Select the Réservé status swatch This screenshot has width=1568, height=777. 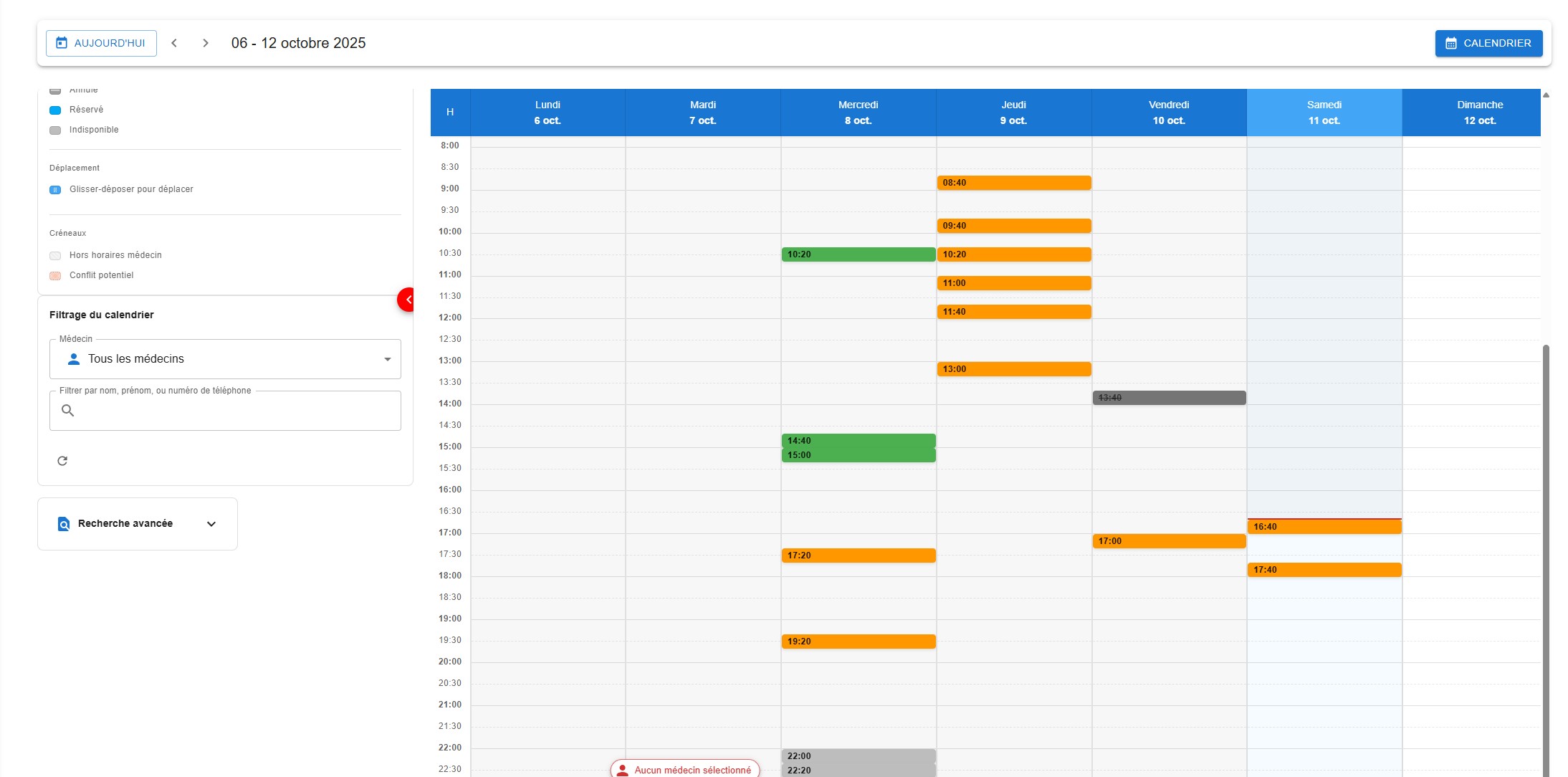55,110
